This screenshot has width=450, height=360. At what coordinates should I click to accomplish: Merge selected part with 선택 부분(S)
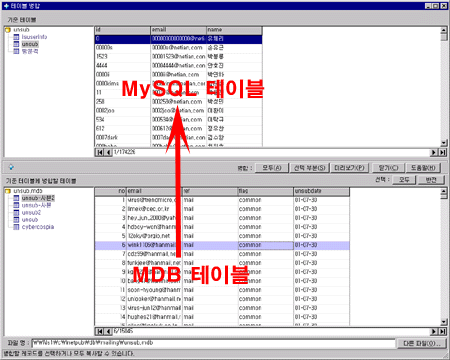(310, 168)
